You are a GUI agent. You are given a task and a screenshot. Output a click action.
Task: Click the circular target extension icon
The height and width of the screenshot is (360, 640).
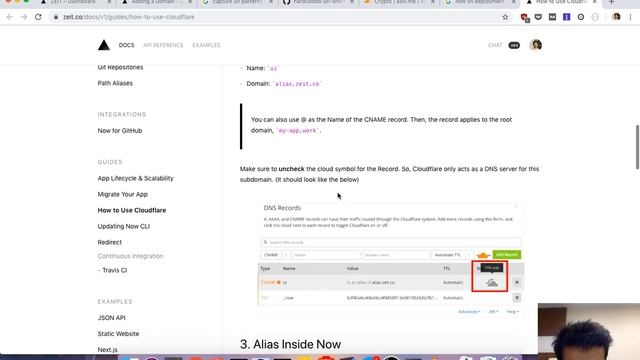(x=580, y=17)
